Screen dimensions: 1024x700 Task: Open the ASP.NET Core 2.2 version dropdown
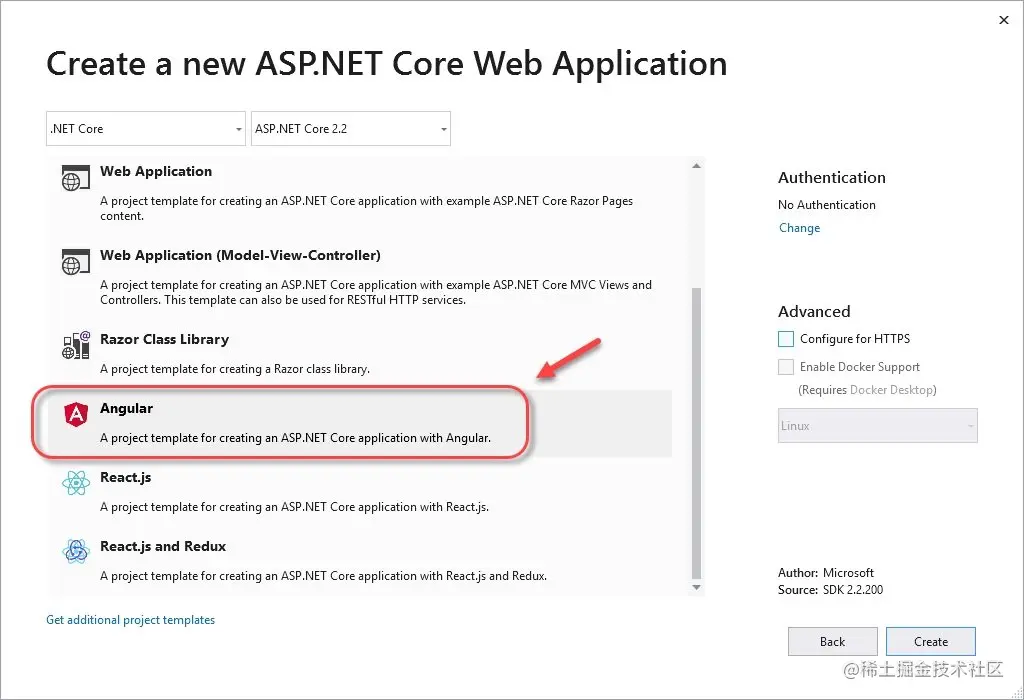[351, 129]
